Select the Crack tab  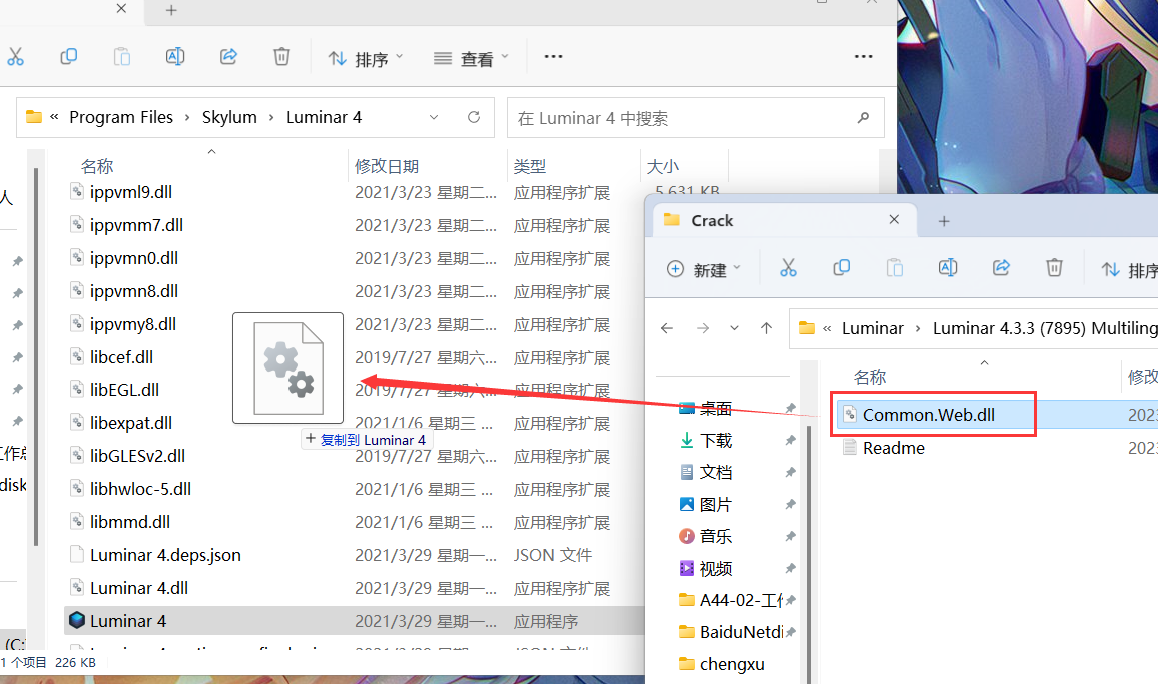coord(712,220)
